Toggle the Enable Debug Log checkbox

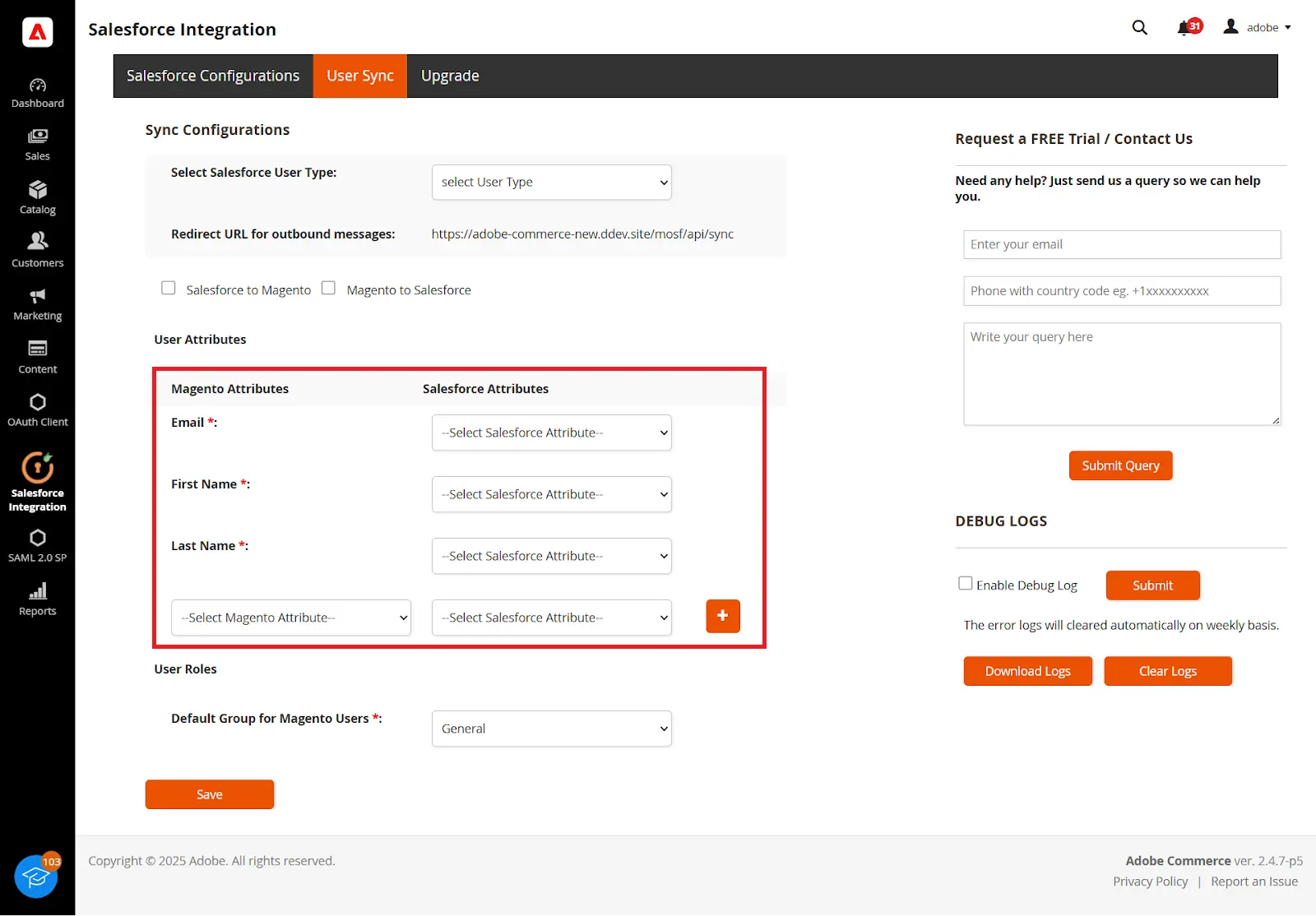tap(966, 583)
